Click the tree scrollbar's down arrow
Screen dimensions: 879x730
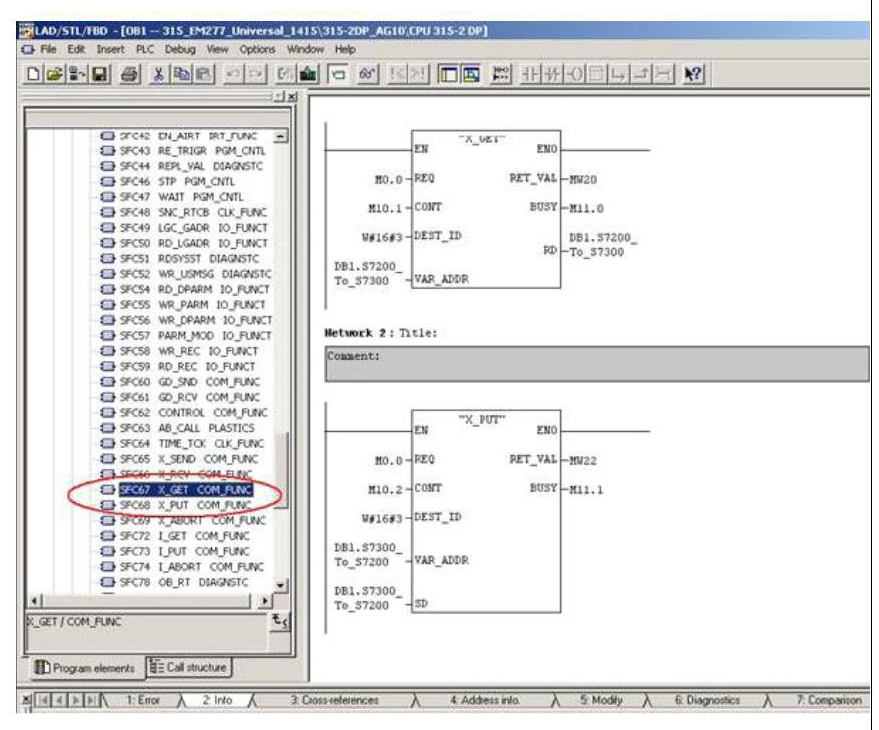pyautogui.click(x=280, y=586)
